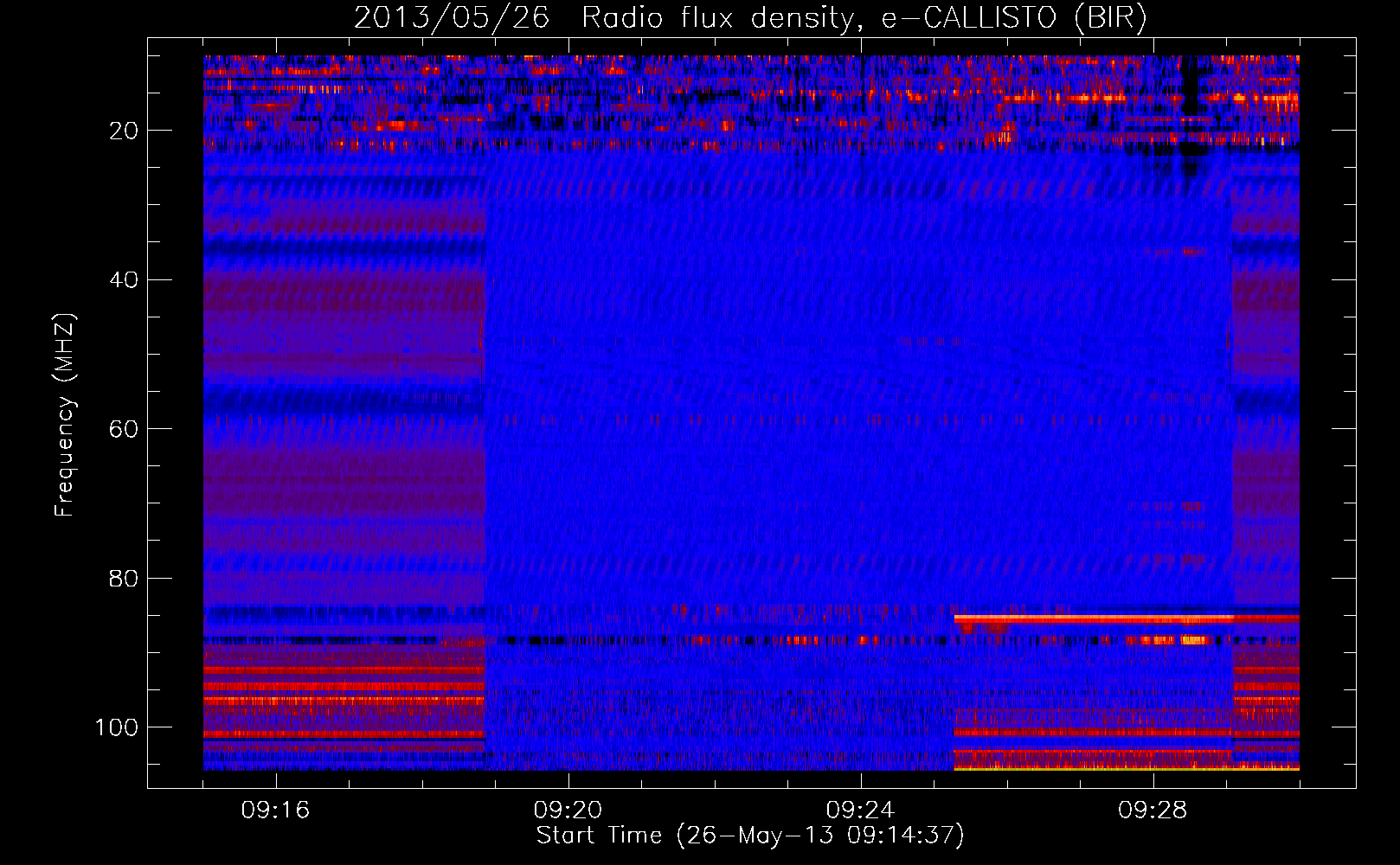The width and height of the screenshot is (1400, 865).
Task: Click the 20 frequency tick label
Action: (x=125, y=131)
